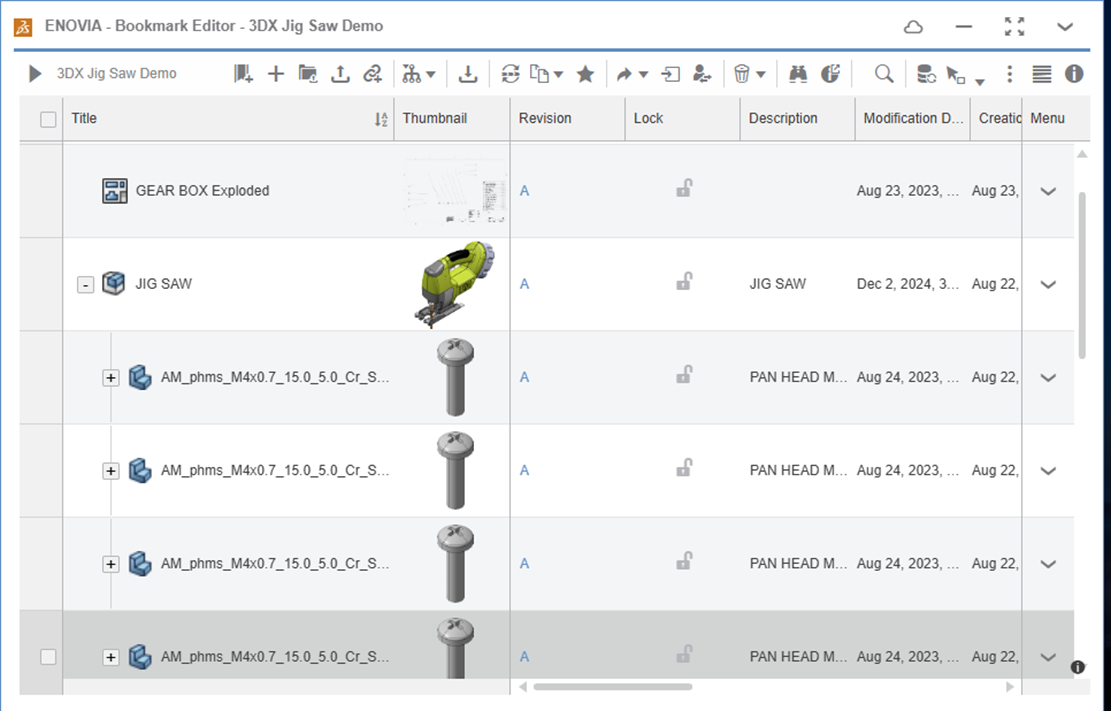This screenshot has width=1111, height=711.
Task: Click the download icon in the toolbar
Action: click(468, 74)
